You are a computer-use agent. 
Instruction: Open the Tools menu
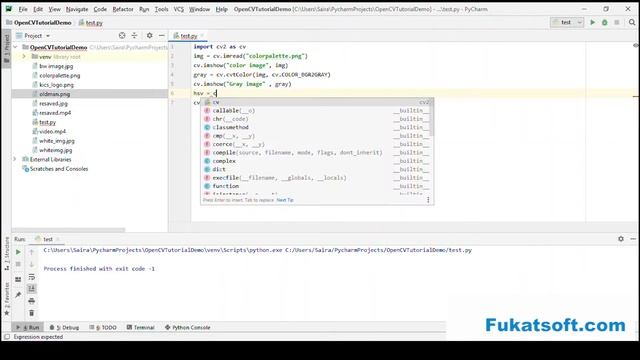click(x=161, y=9)
